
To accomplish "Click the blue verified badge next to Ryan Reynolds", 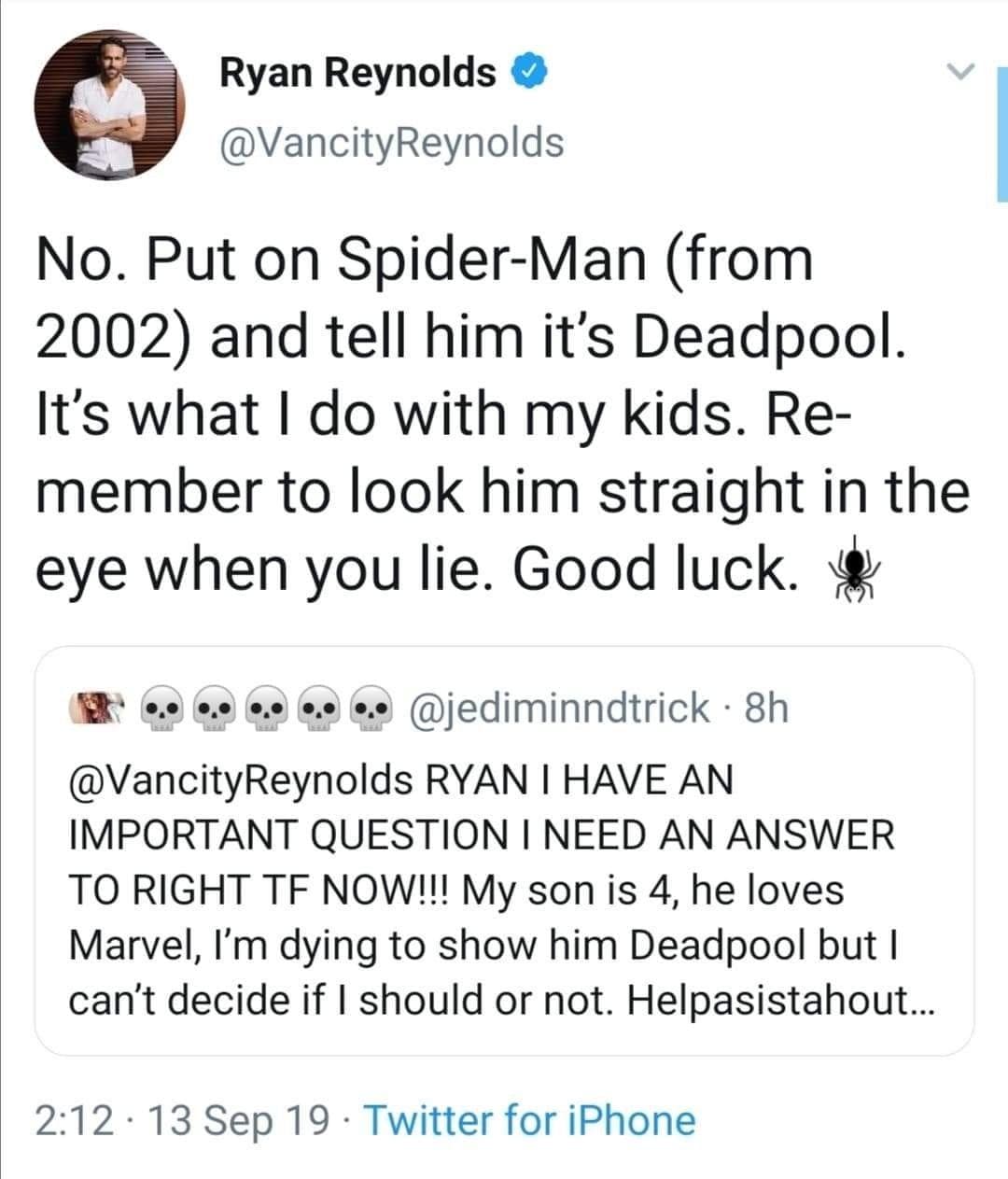I will pyautogui.click(x=528, y=73).
